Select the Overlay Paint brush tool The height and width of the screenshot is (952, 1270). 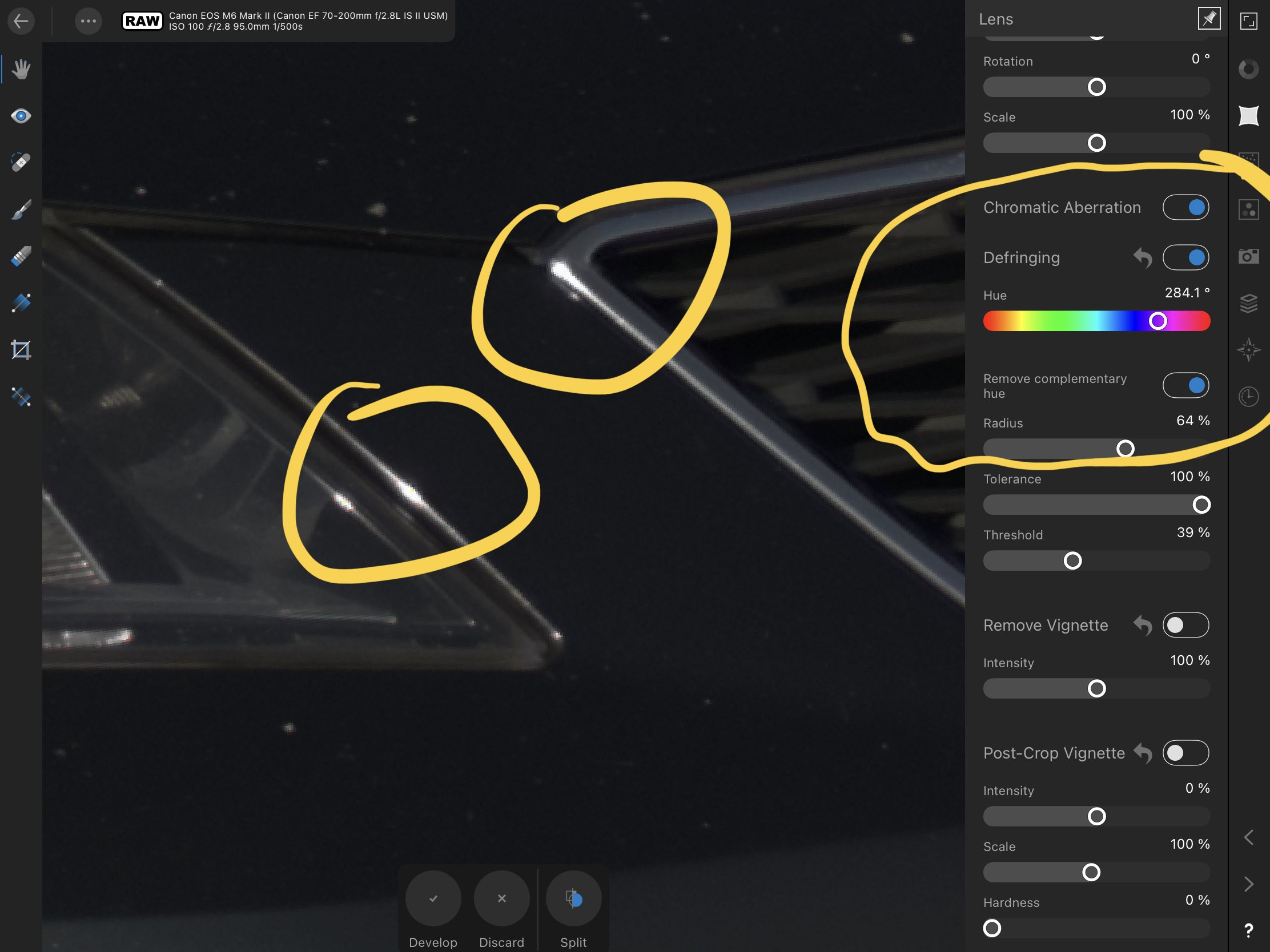coord(21,209)
